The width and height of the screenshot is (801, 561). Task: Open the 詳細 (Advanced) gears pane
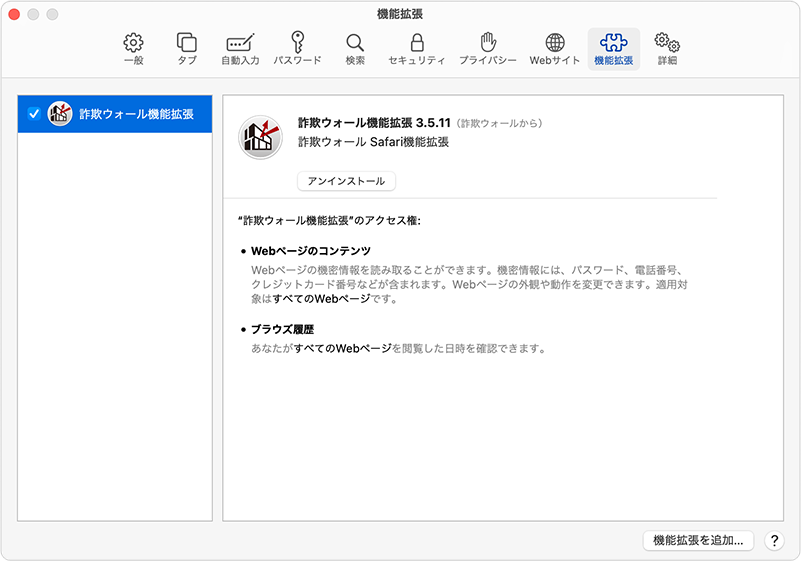667,49
